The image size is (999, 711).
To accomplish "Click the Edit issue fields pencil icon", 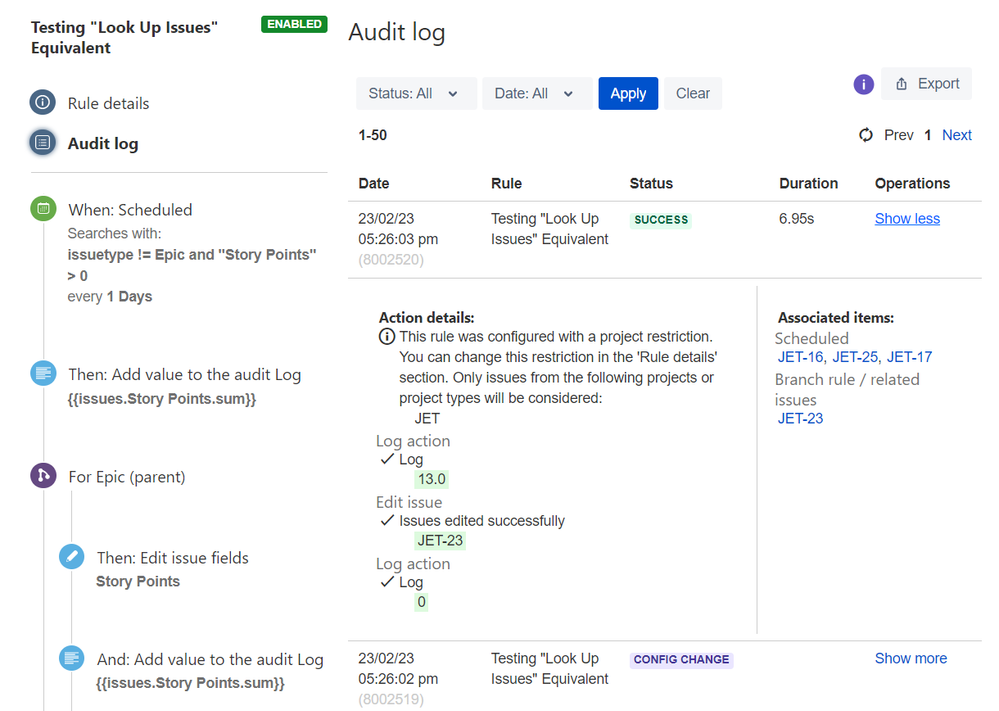I will (x=71, y=556).
